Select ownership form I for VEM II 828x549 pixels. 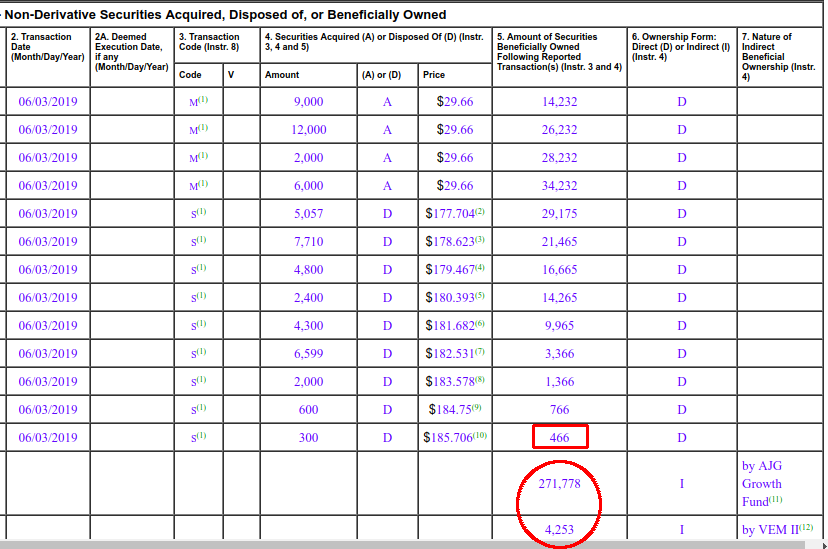coord(682,529)
